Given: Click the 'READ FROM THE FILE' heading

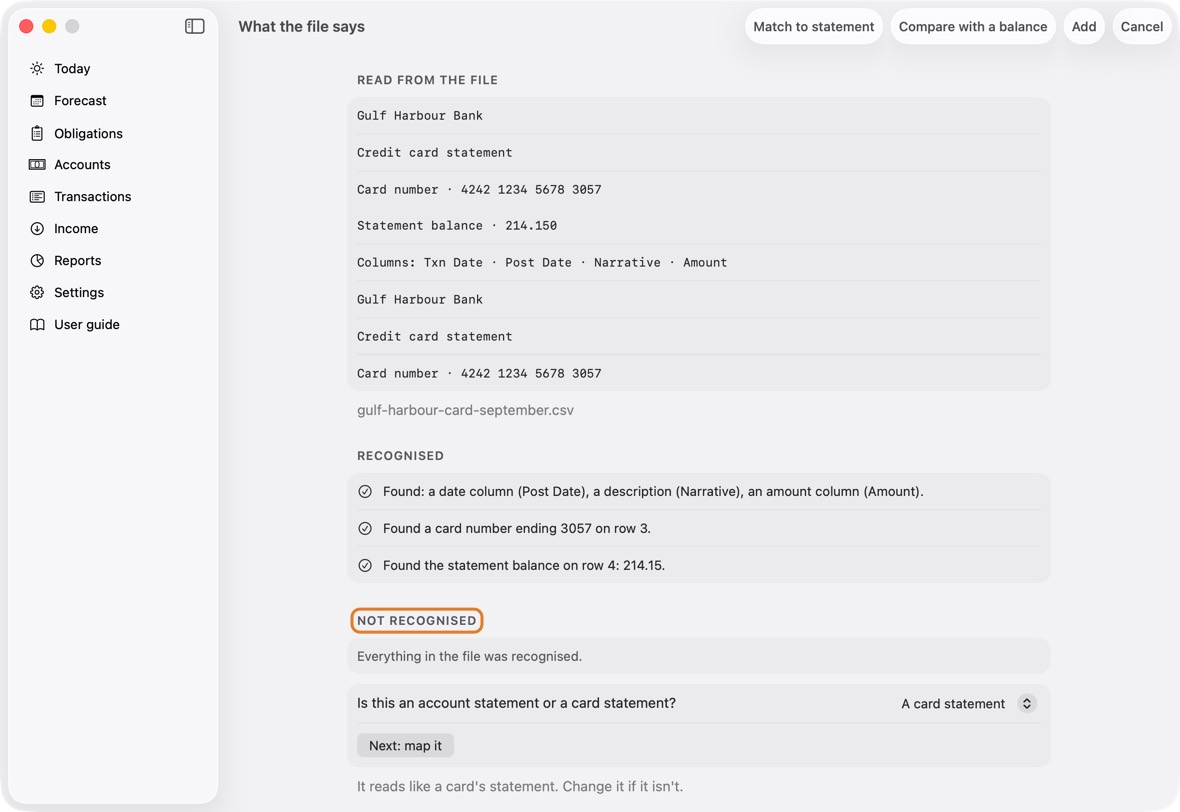Looking at the screenshot, I should (427, 80).
